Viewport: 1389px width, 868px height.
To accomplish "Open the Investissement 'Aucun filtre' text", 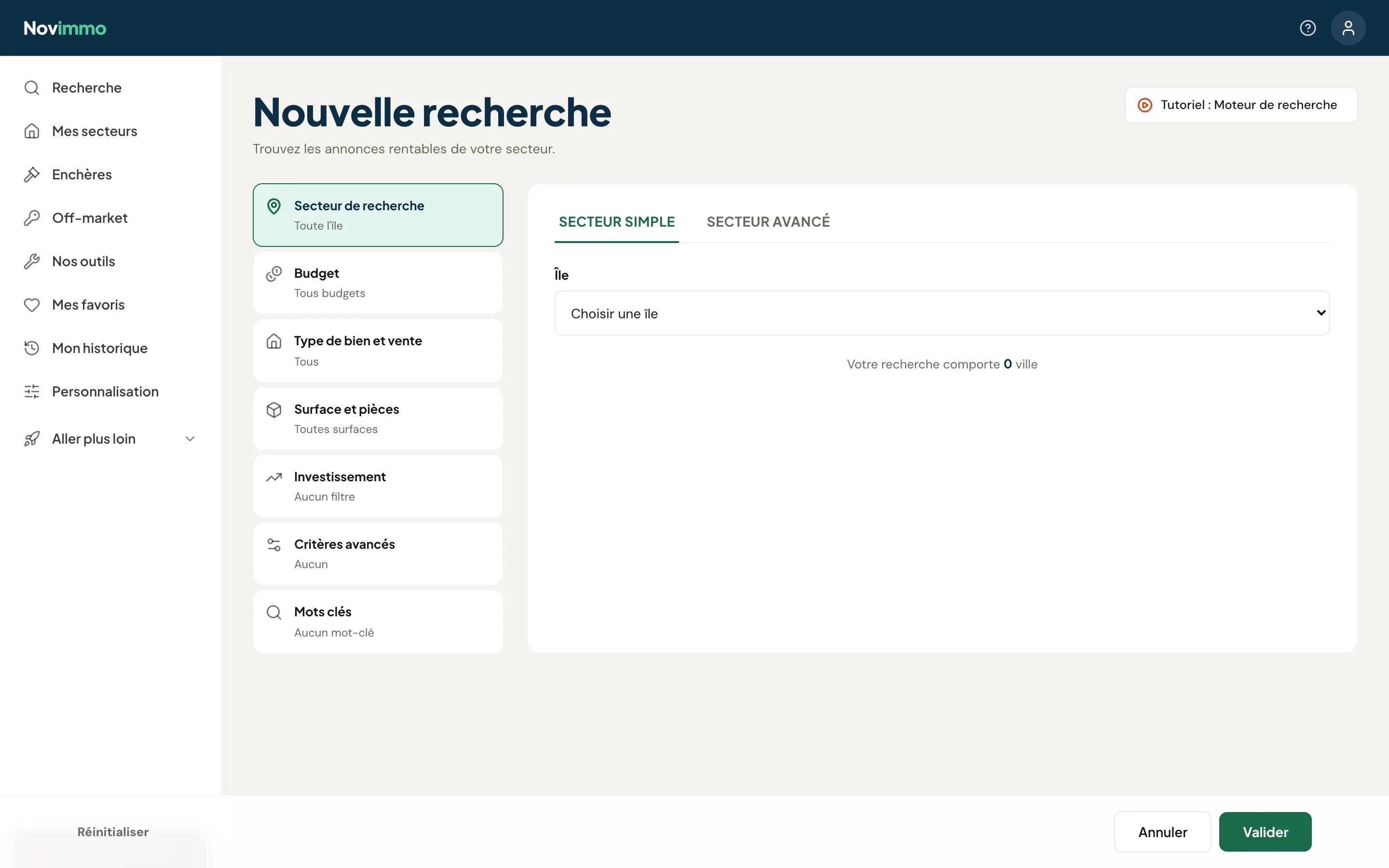I will 324,497.
